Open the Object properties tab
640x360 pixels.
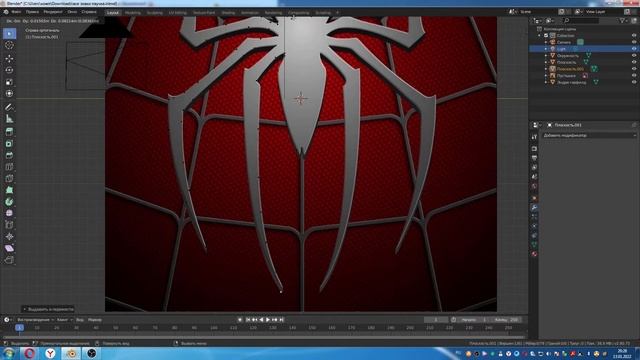click(534, 198)
